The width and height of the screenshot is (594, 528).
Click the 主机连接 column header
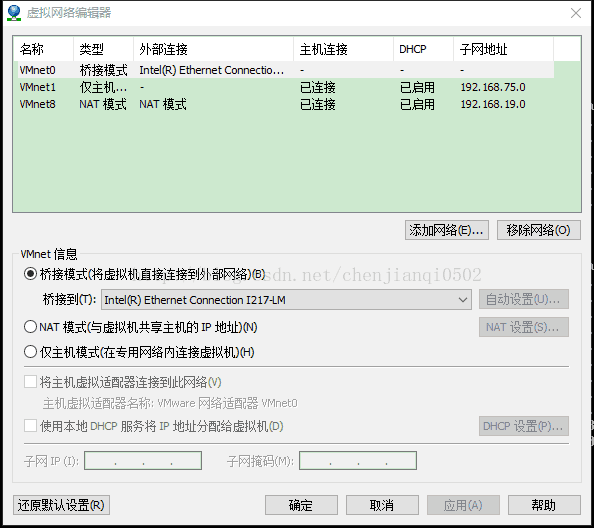coord(343,49)
